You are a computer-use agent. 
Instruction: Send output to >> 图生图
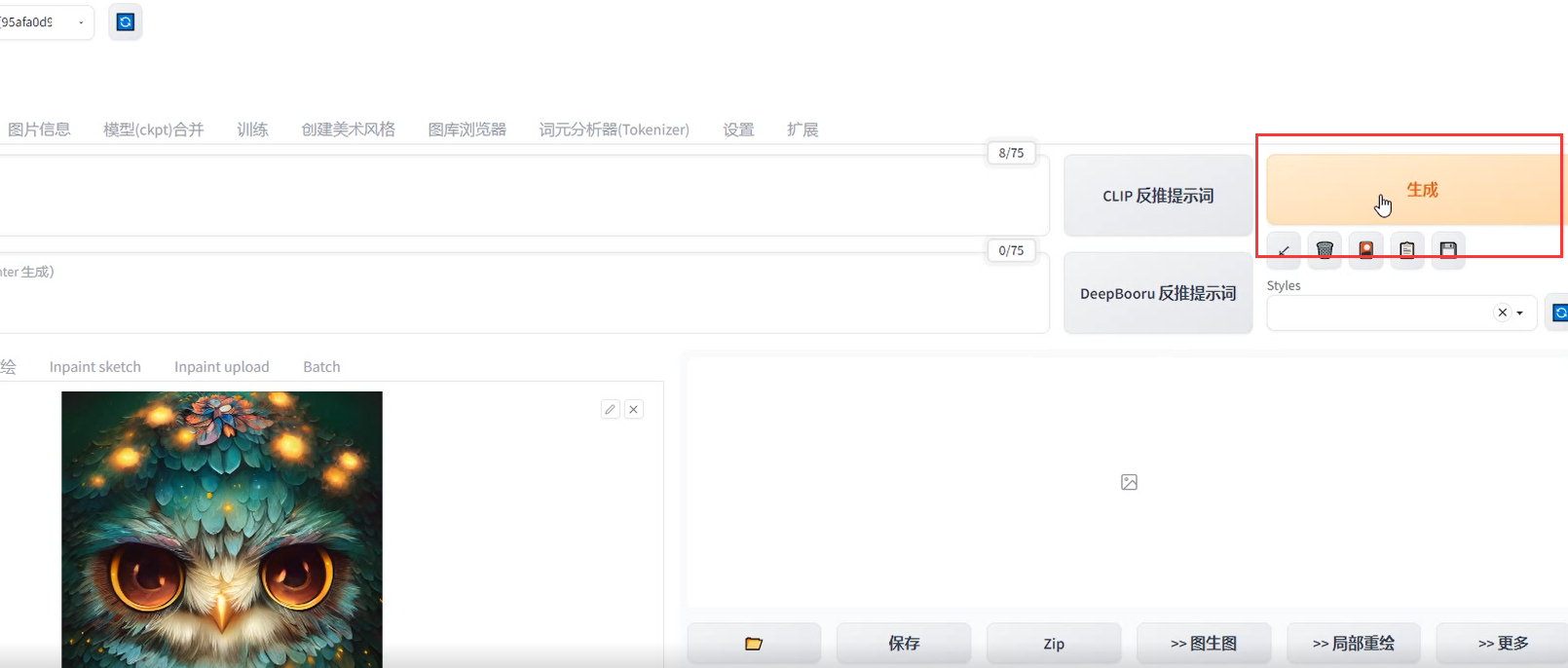(1204, 644)
